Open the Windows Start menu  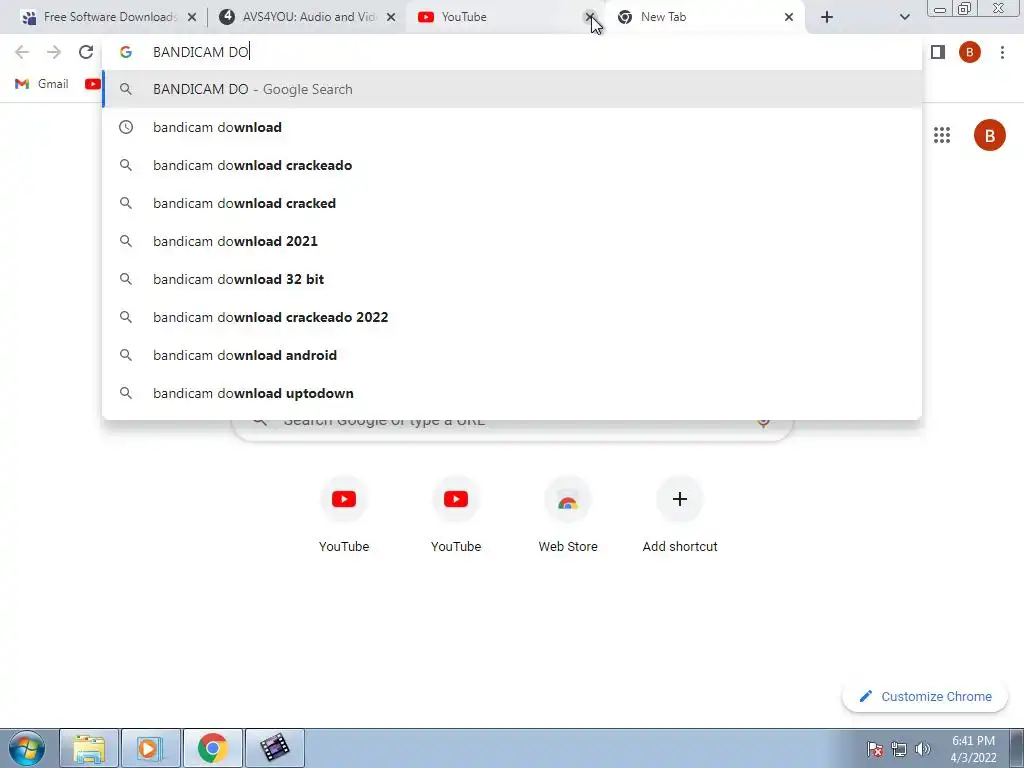click(27, 748)
